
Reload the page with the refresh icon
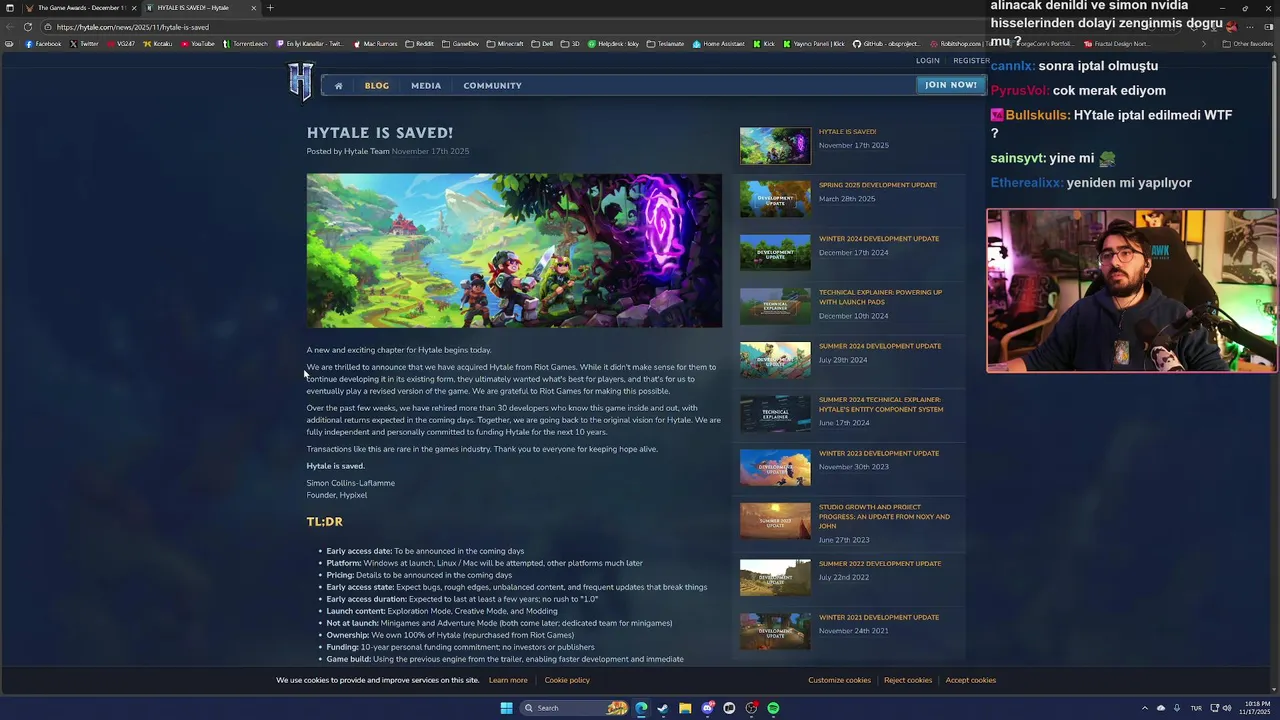click(x=28, y=27)
